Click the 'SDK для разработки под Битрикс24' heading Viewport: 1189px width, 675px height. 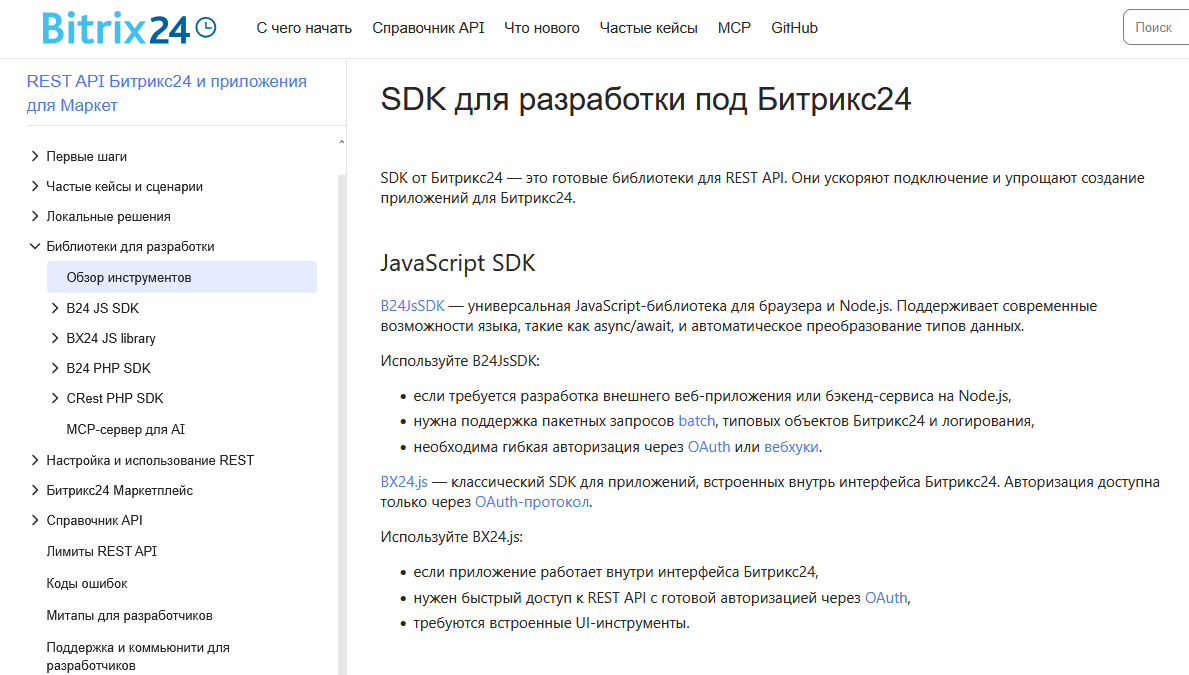(x=645, y=99)
